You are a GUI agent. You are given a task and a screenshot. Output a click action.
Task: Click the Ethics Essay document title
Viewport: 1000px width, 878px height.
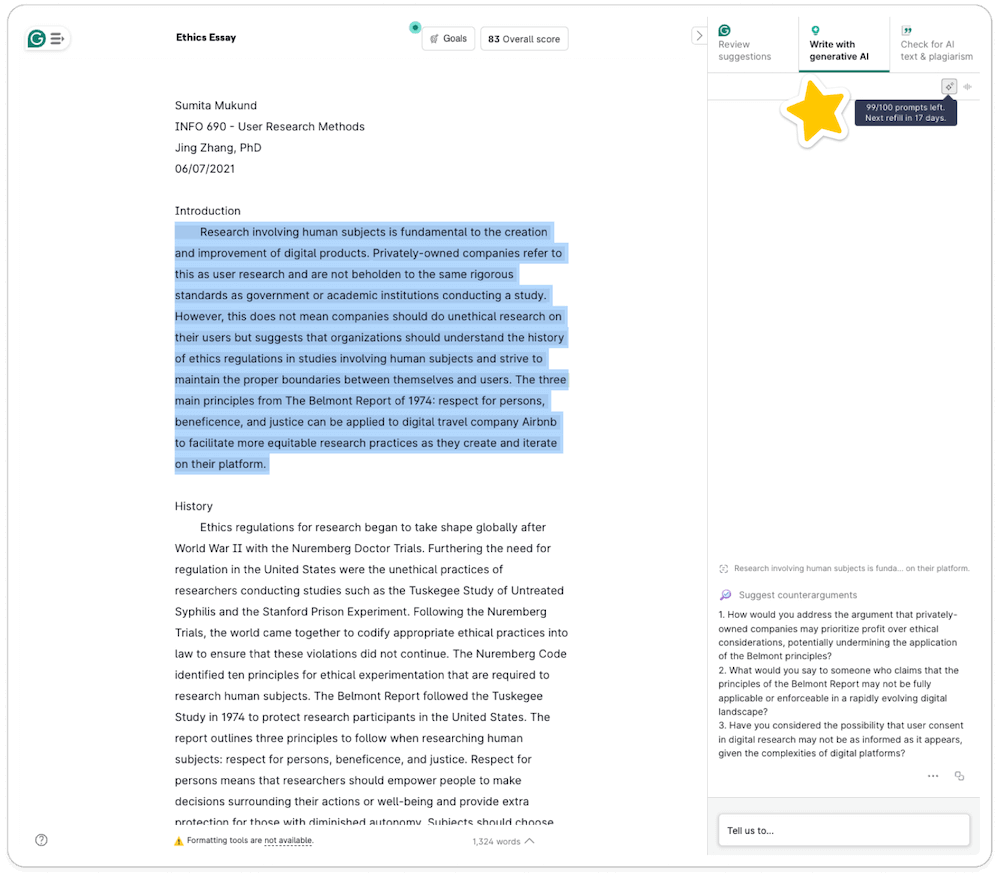(x=205, y=38)
